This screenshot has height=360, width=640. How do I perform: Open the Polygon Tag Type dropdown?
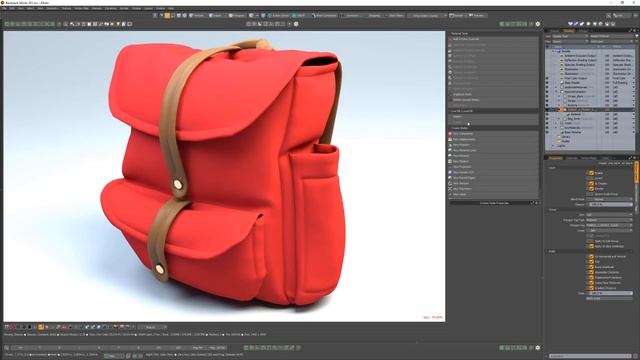coord(609,220)
